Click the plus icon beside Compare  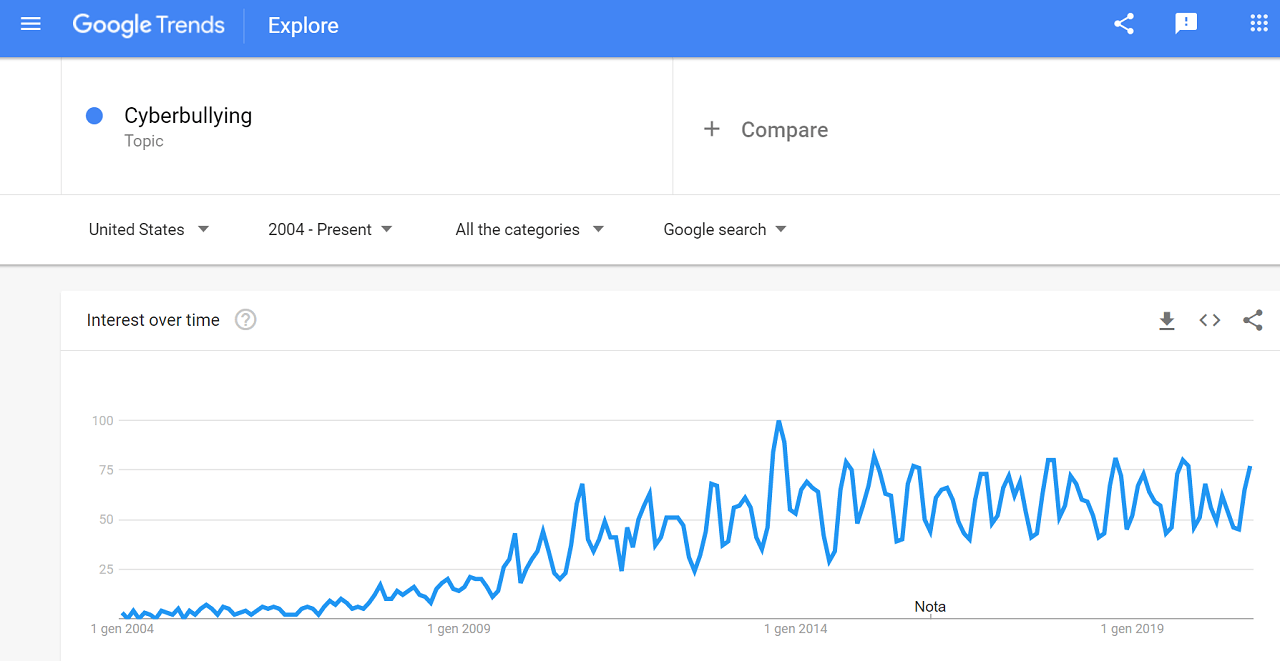(x=712, y=129)
